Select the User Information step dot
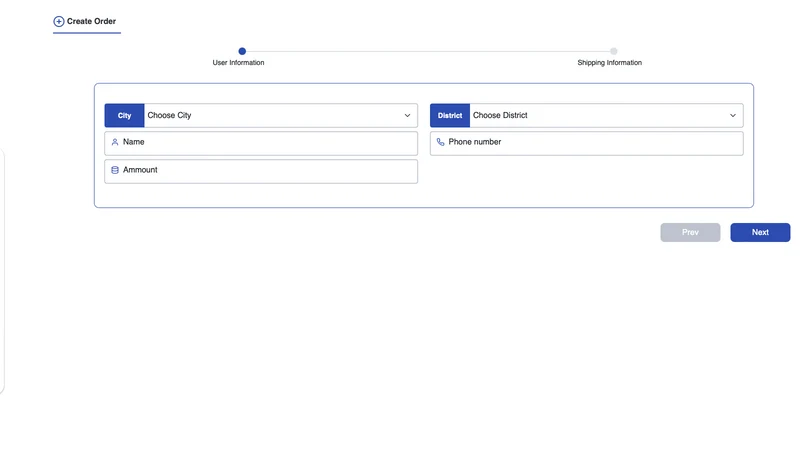 click(242, 51)
